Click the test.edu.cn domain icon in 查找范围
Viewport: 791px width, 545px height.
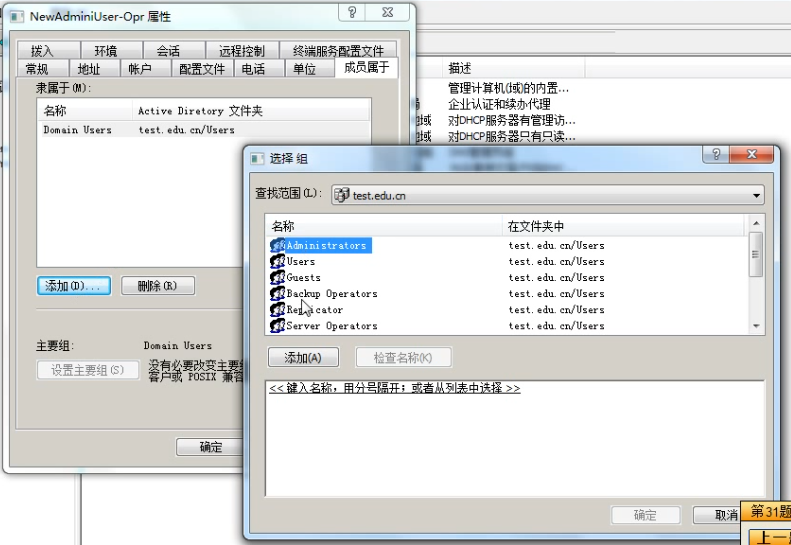point(342,195)
